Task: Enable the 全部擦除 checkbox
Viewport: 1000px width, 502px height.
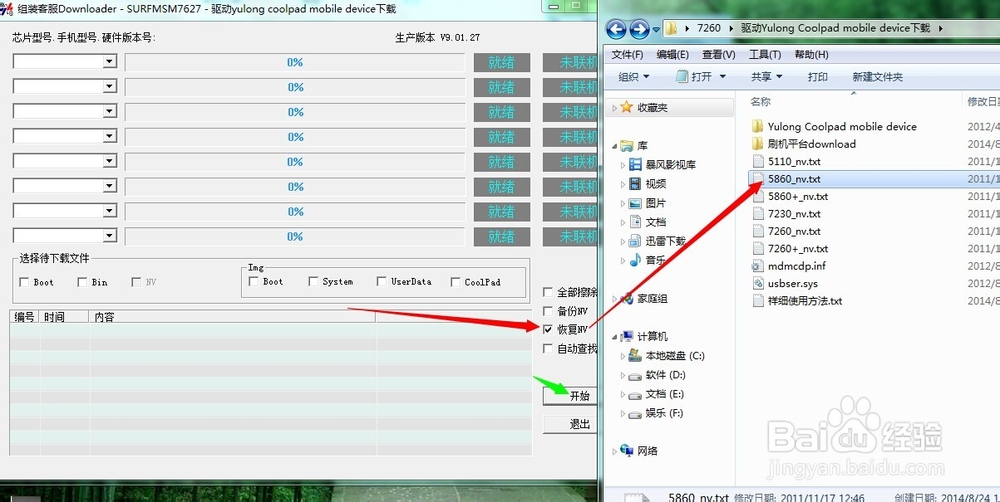Action: coord(547,292)
